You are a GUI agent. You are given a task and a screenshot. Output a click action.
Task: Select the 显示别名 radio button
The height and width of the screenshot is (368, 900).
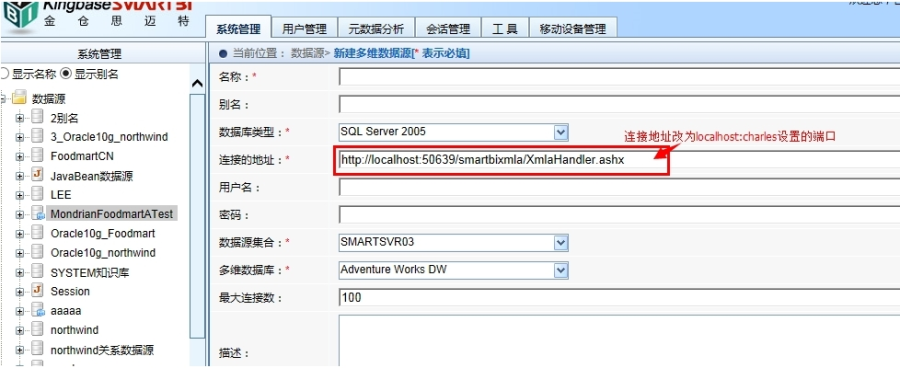point(65,73)
